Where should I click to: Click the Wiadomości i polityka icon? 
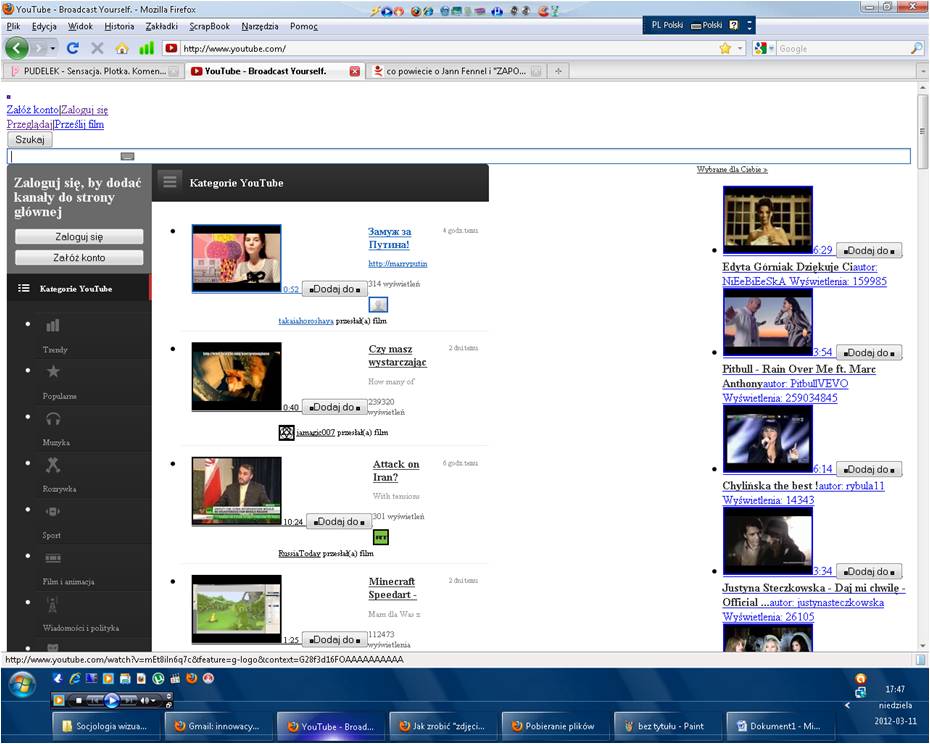pos(52,605)
